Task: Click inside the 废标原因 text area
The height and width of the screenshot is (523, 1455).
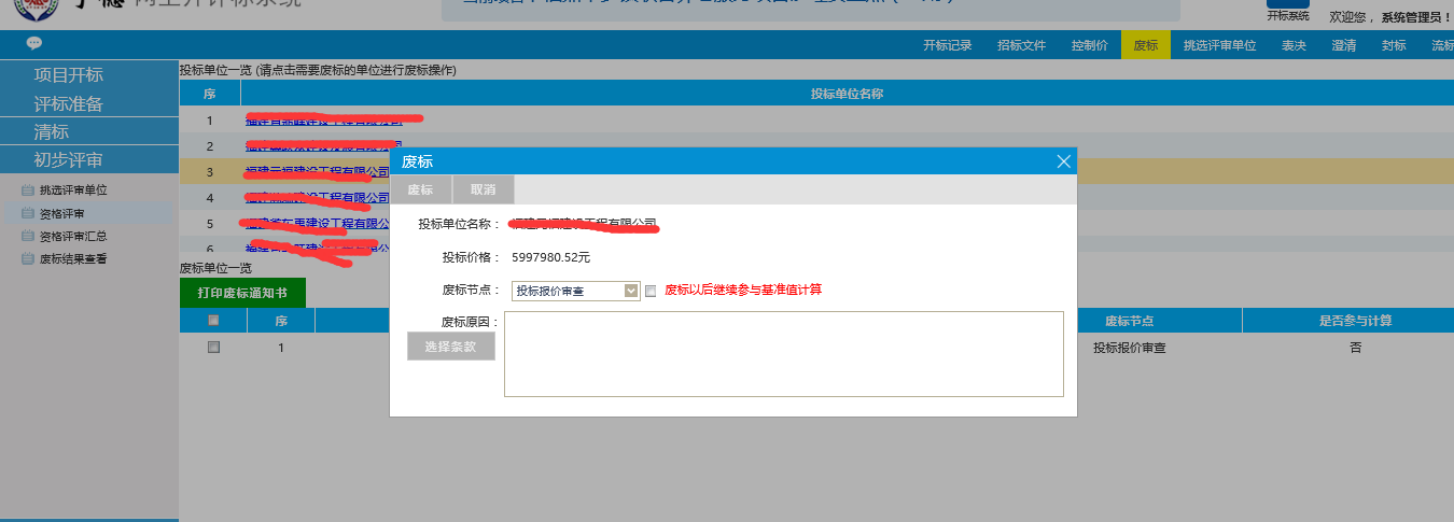Action: click(783, 354)
